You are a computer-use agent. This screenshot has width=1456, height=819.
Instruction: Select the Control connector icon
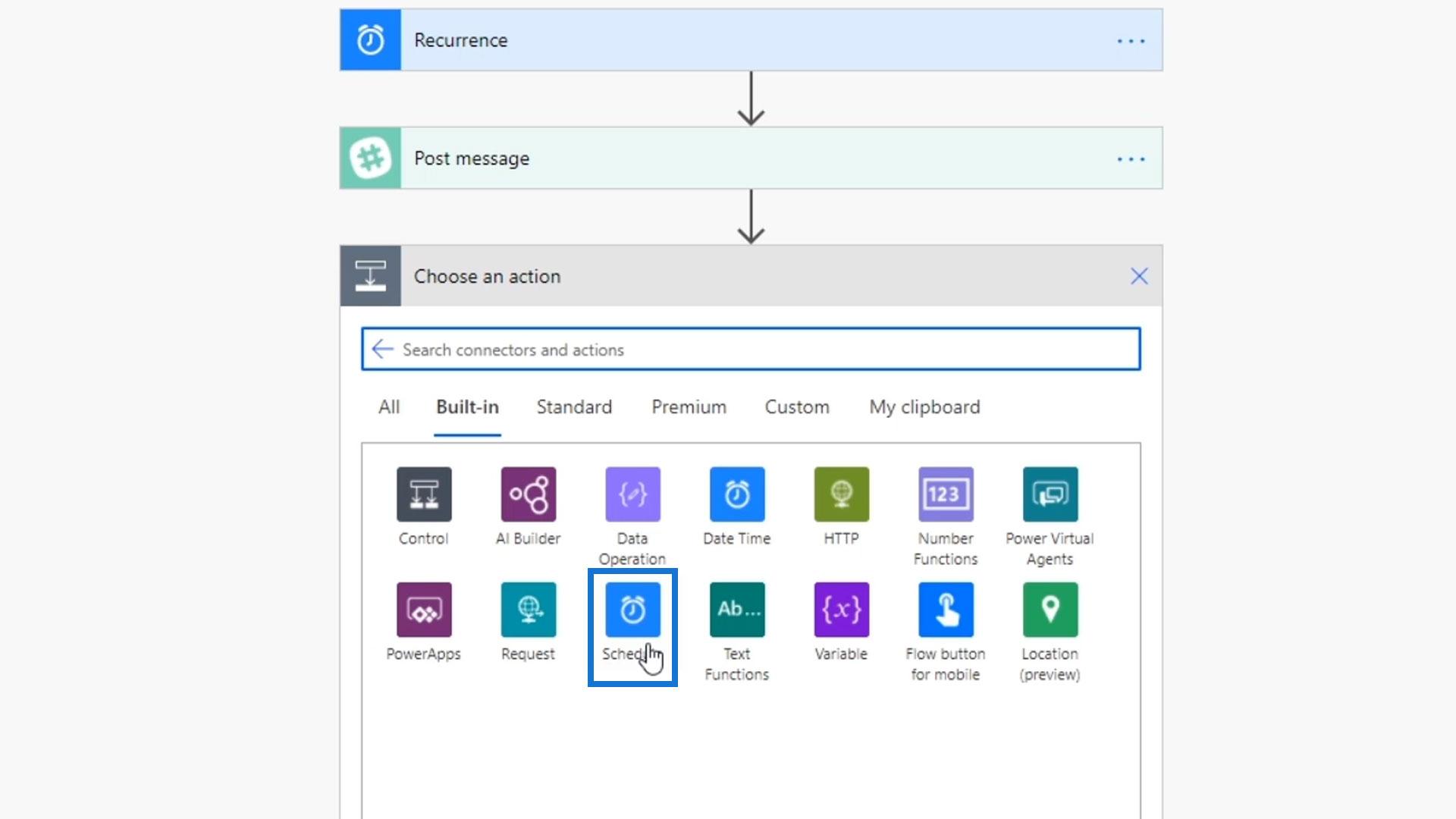424,494
